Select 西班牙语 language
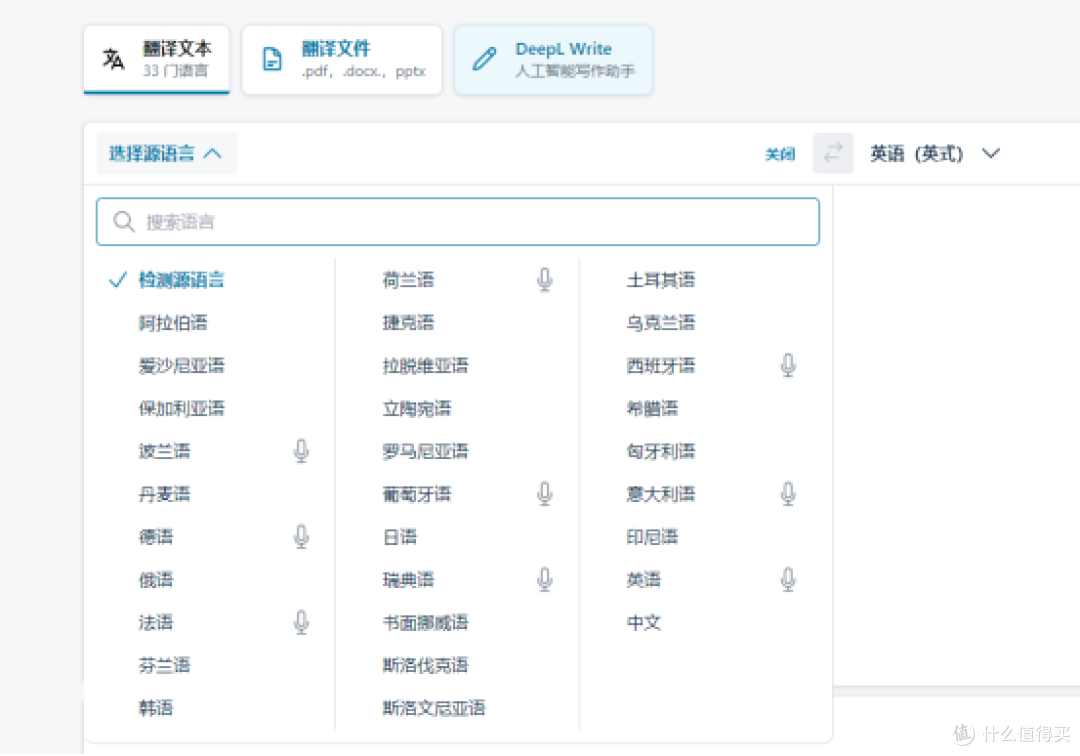The width and height of the screenshot is (1080, 756). click(661, 366)
